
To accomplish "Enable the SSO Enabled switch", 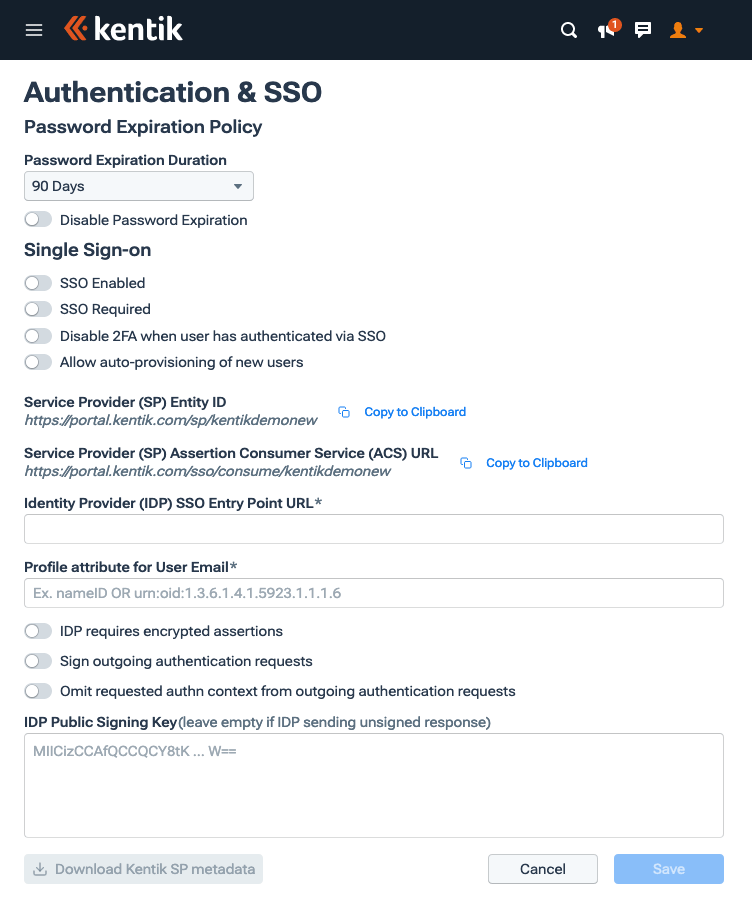I will (37, 283).
